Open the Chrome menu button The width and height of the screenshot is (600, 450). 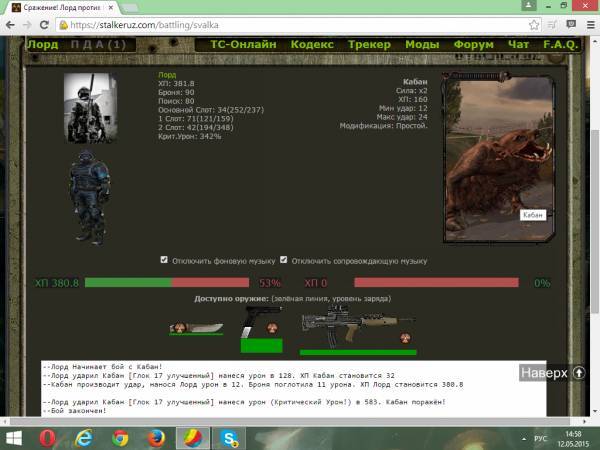[586, 23]
